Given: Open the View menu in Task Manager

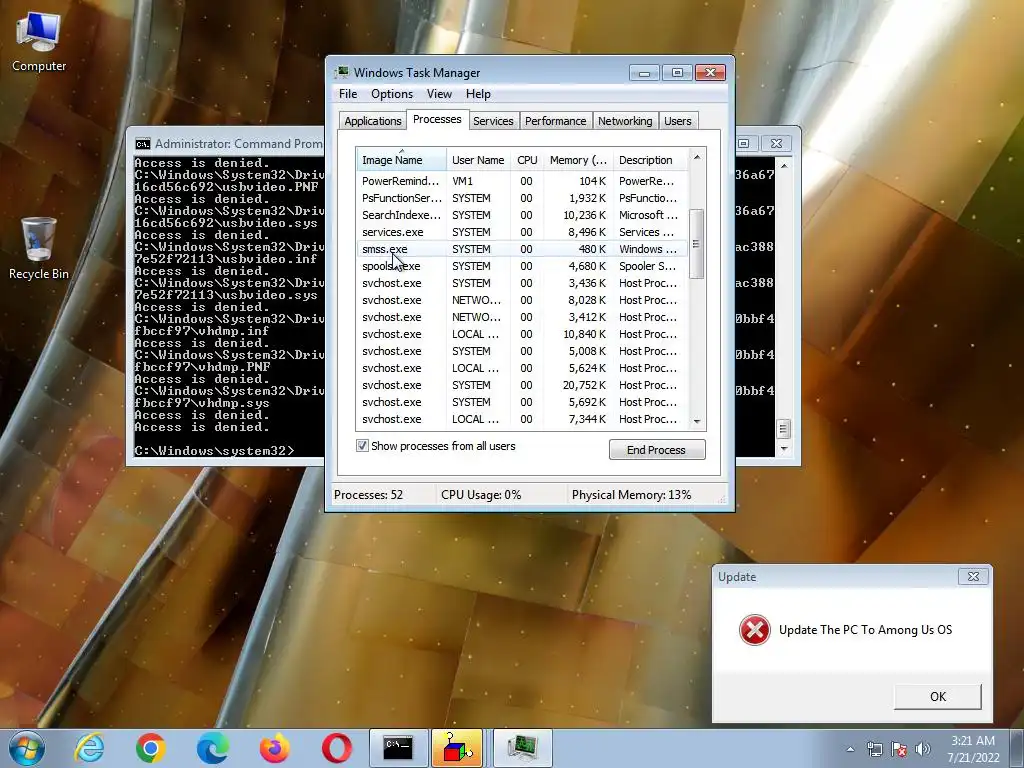Looking at the screenshot, I should click(x=439, y=94).
